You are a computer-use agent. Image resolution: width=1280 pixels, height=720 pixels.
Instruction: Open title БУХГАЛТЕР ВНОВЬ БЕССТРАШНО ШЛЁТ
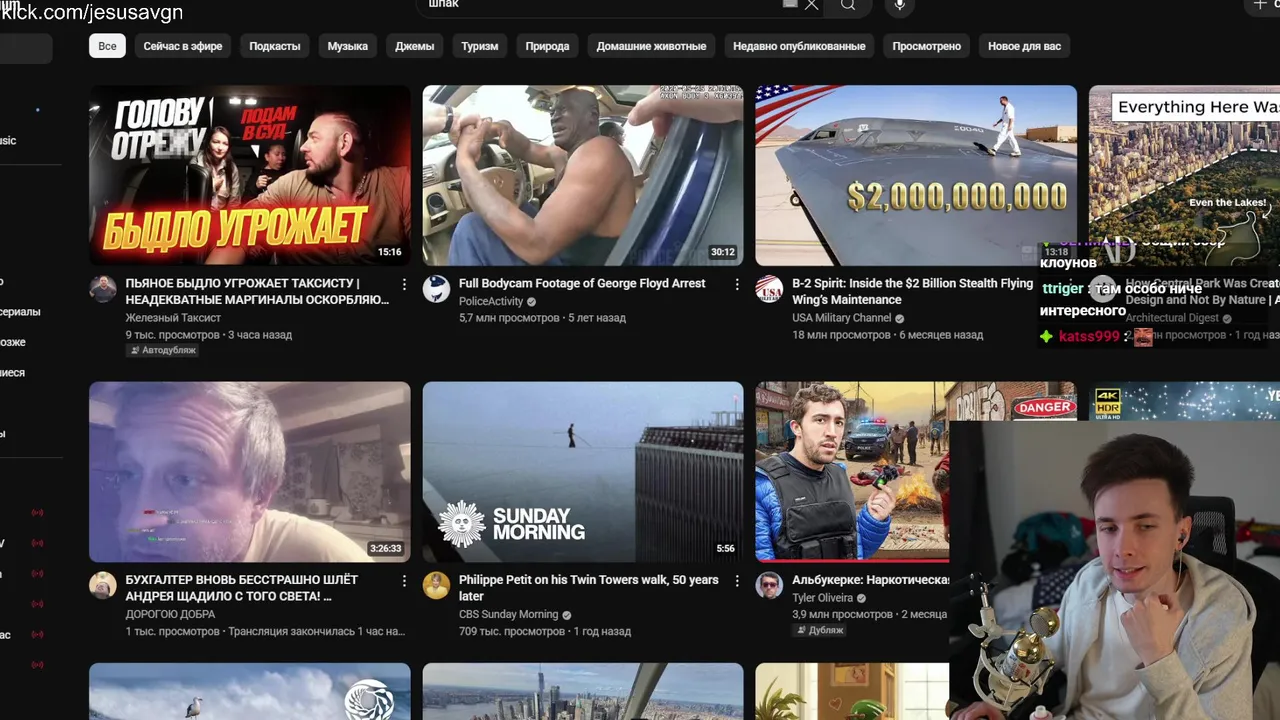click(x=241, y=587)
